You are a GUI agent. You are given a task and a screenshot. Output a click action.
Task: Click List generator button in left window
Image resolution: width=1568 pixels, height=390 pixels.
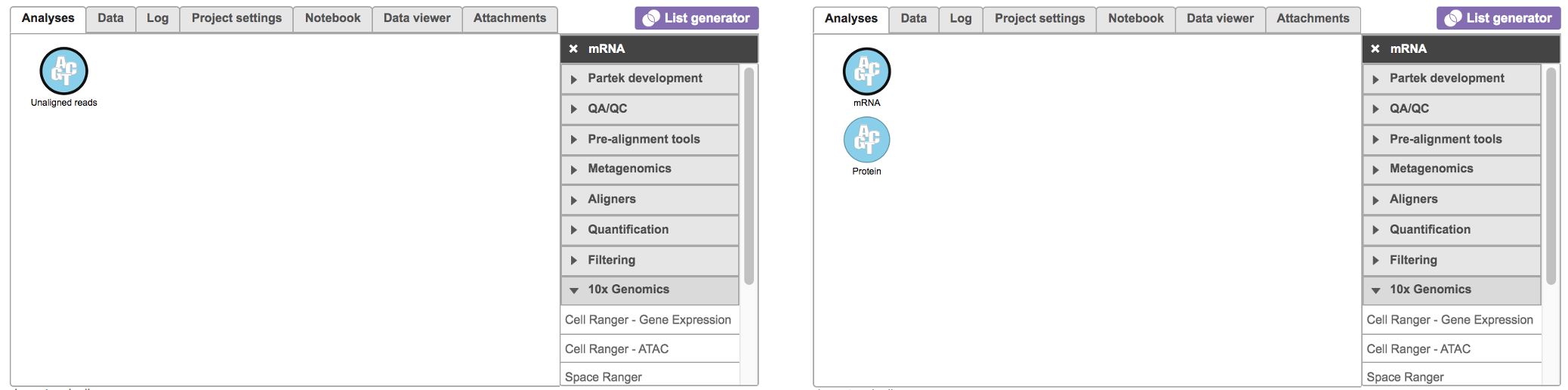pos(696,18)
